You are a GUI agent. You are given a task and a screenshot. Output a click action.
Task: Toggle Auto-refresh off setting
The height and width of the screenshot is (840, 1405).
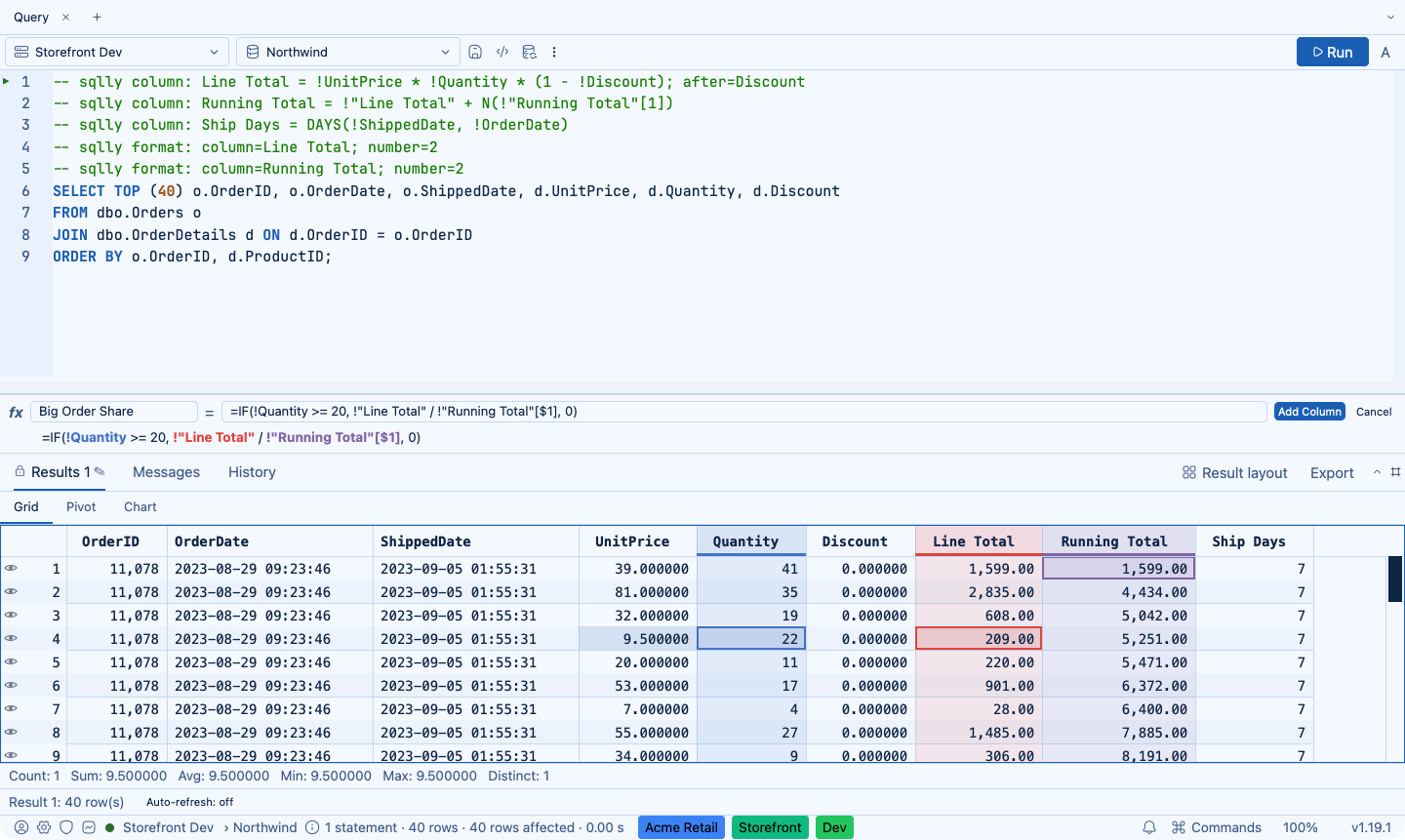tap(189, 802)
